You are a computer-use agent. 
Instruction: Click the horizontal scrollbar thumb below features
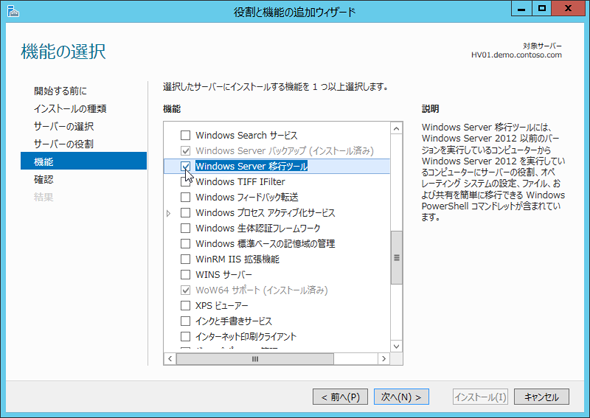[x=255, y=359]
